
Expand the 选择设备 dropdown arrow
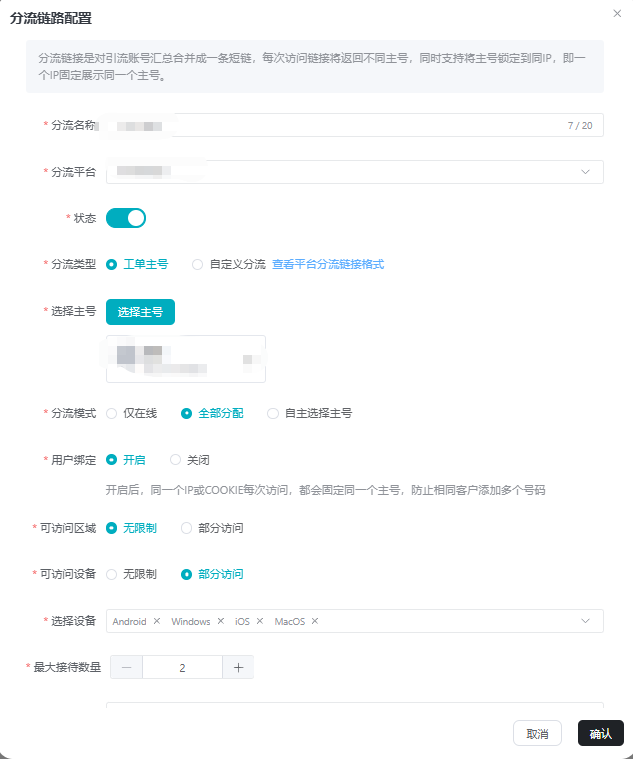tap(585, 621)
